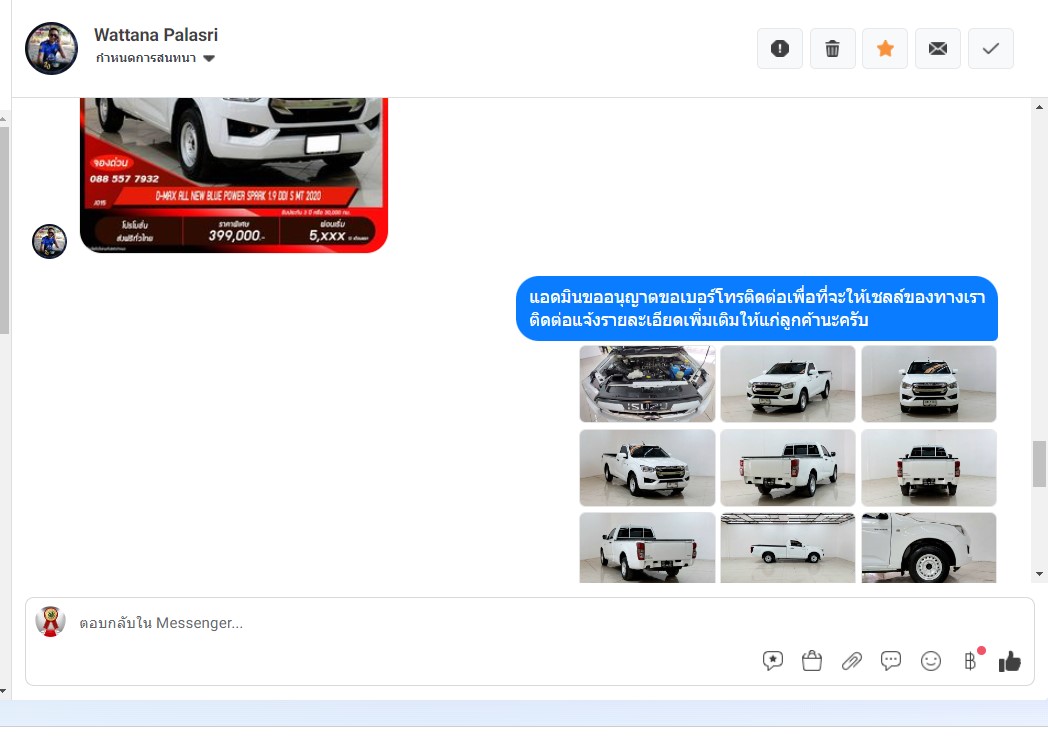Delete conversation using the trash icon

tap(832, 49)
